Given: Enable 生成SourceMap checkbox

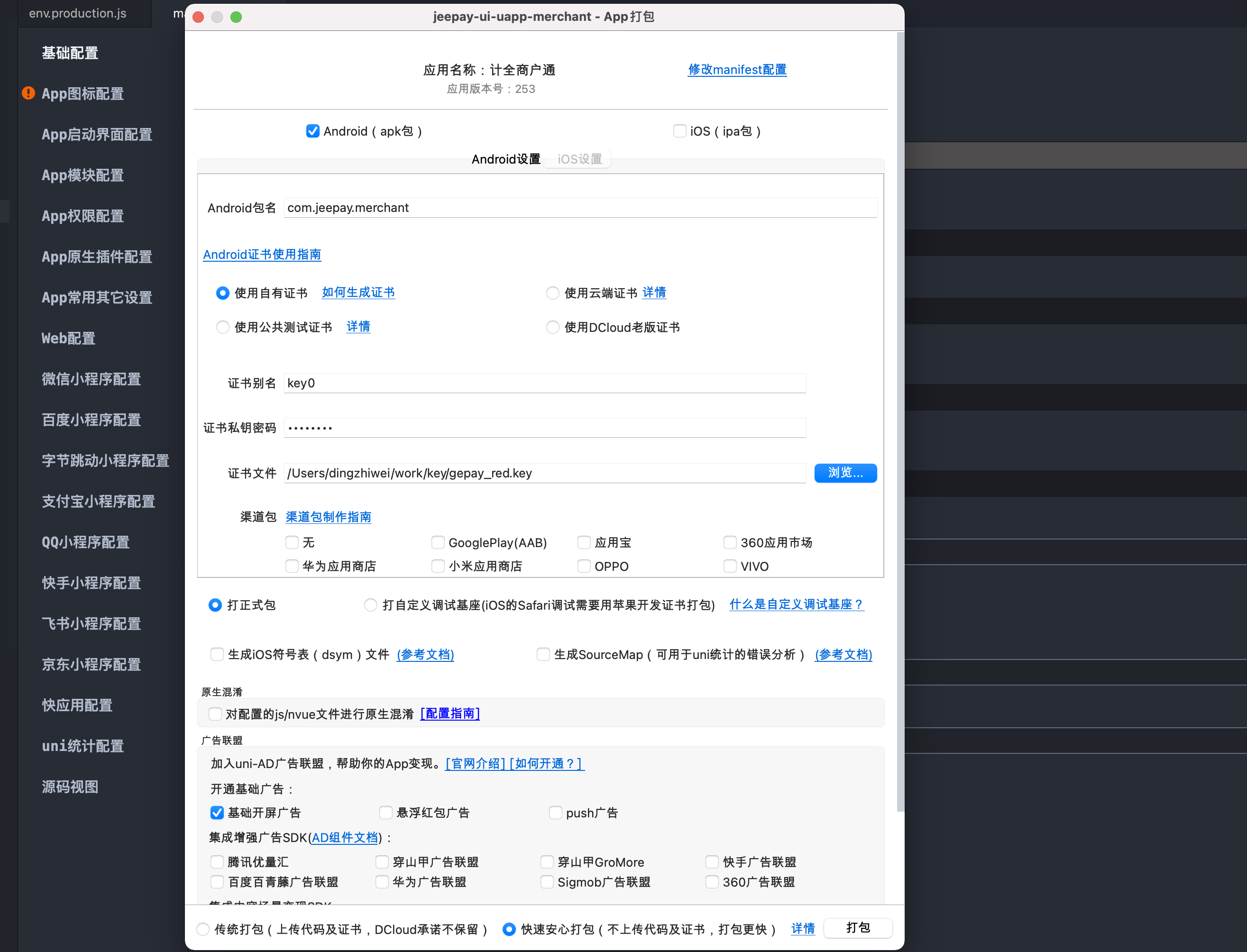Looking at the screenshot, I should [x=543, y=654].
